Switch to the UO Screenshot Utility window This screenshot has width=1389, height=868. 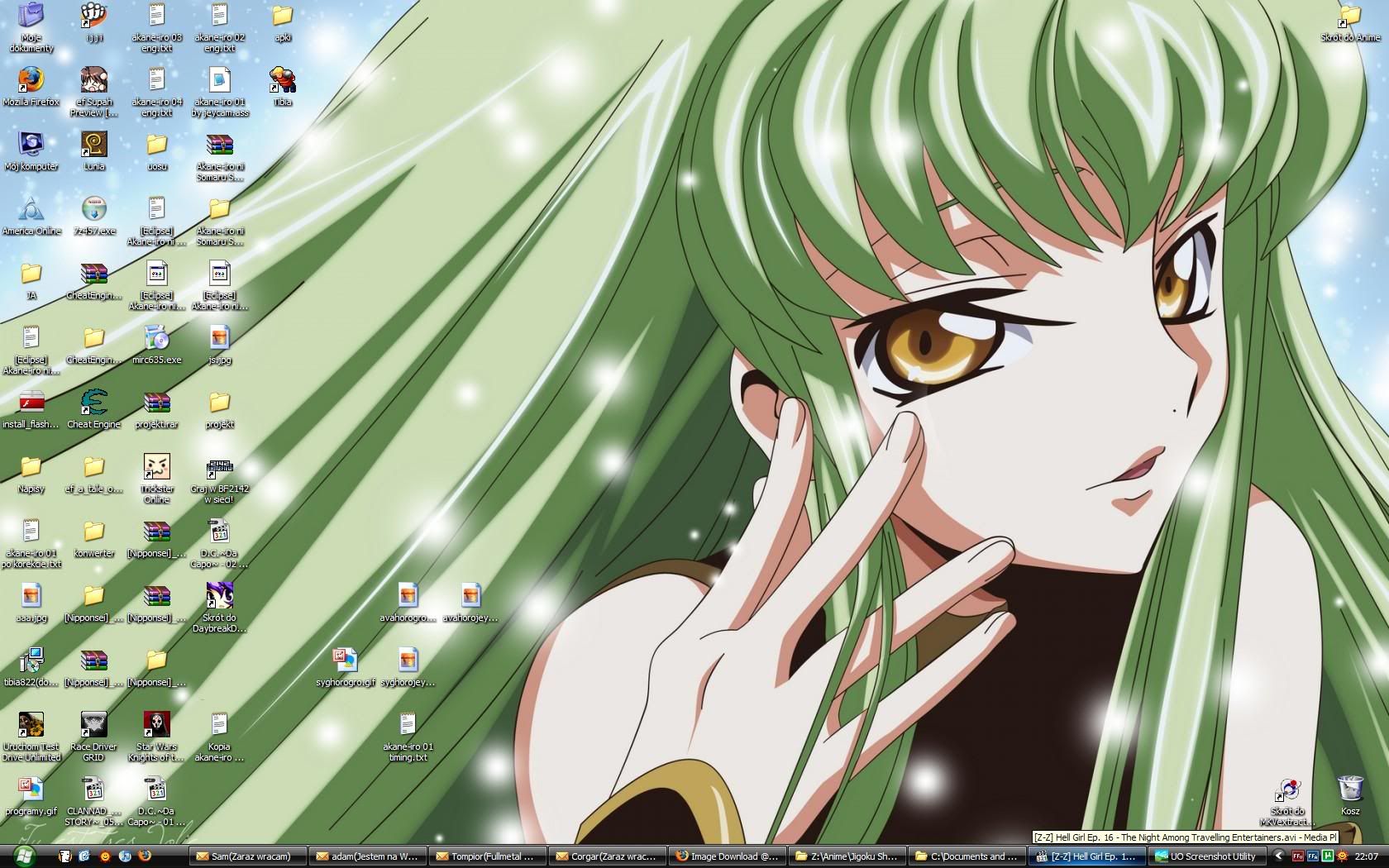[1208, 856]
